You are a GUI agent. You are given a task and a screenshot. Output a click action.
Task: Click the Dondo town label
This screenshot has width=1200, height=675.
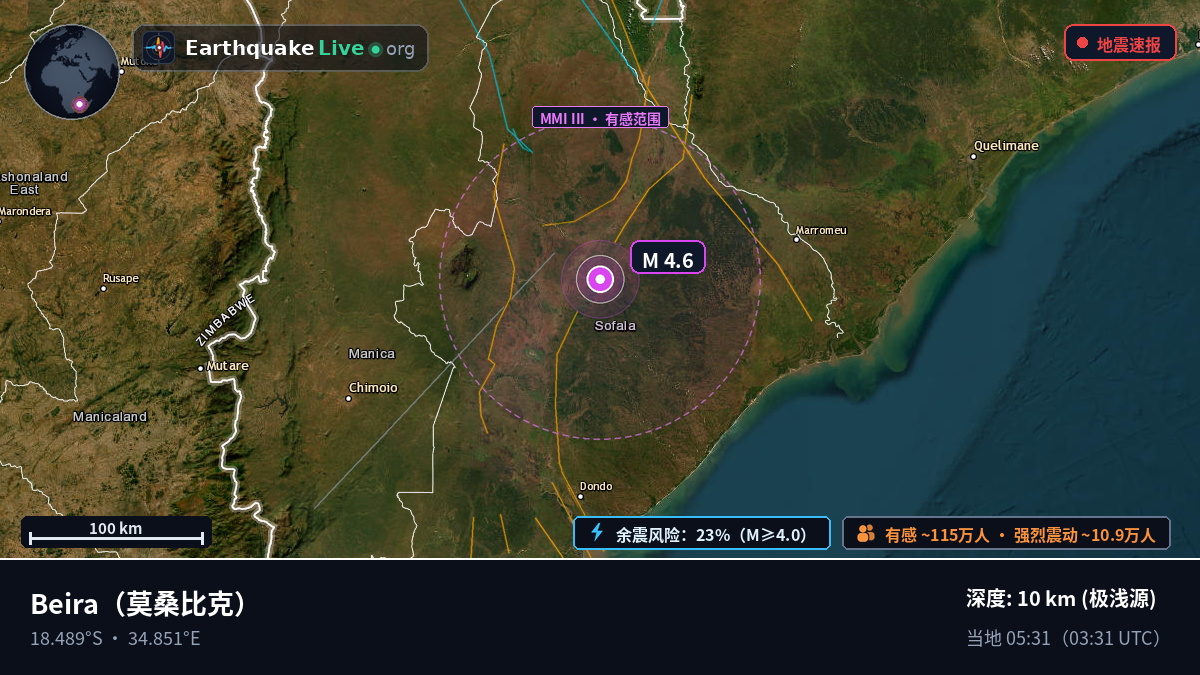pyautogui.click(x=596, y=487)
